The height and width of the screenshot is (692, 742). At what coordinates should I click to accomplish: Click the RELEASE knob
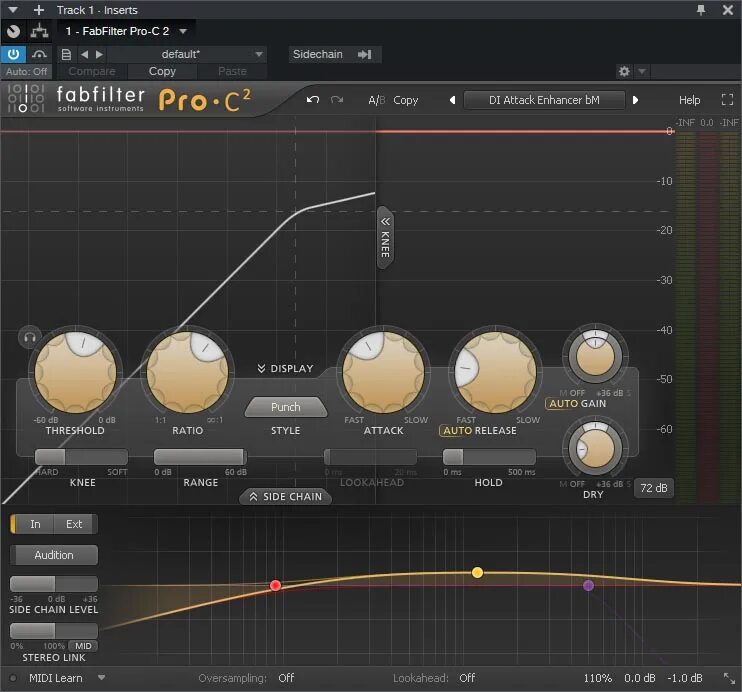tap(495, 372)
